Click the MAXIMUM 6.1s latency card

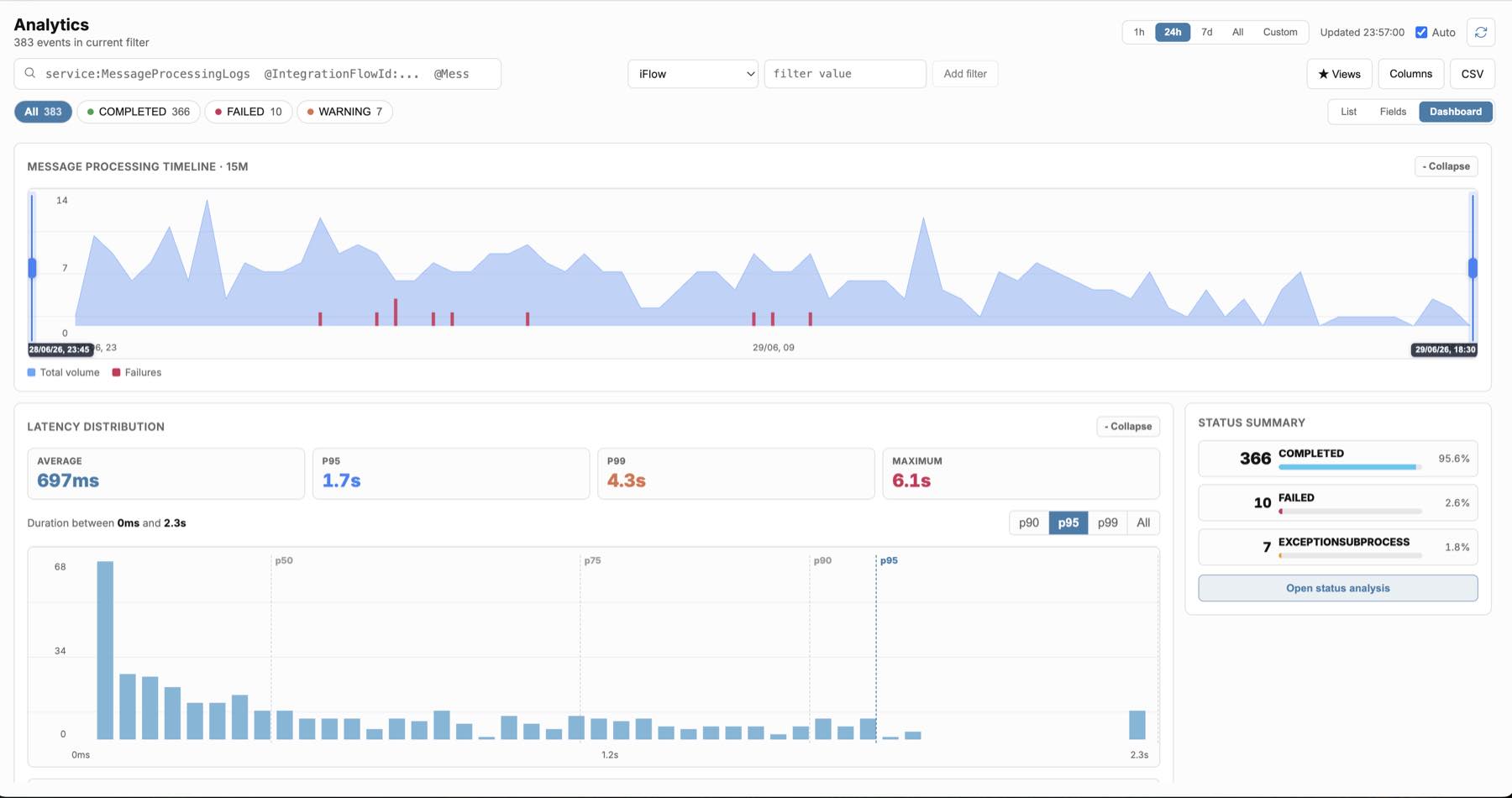click(1021, 474)
